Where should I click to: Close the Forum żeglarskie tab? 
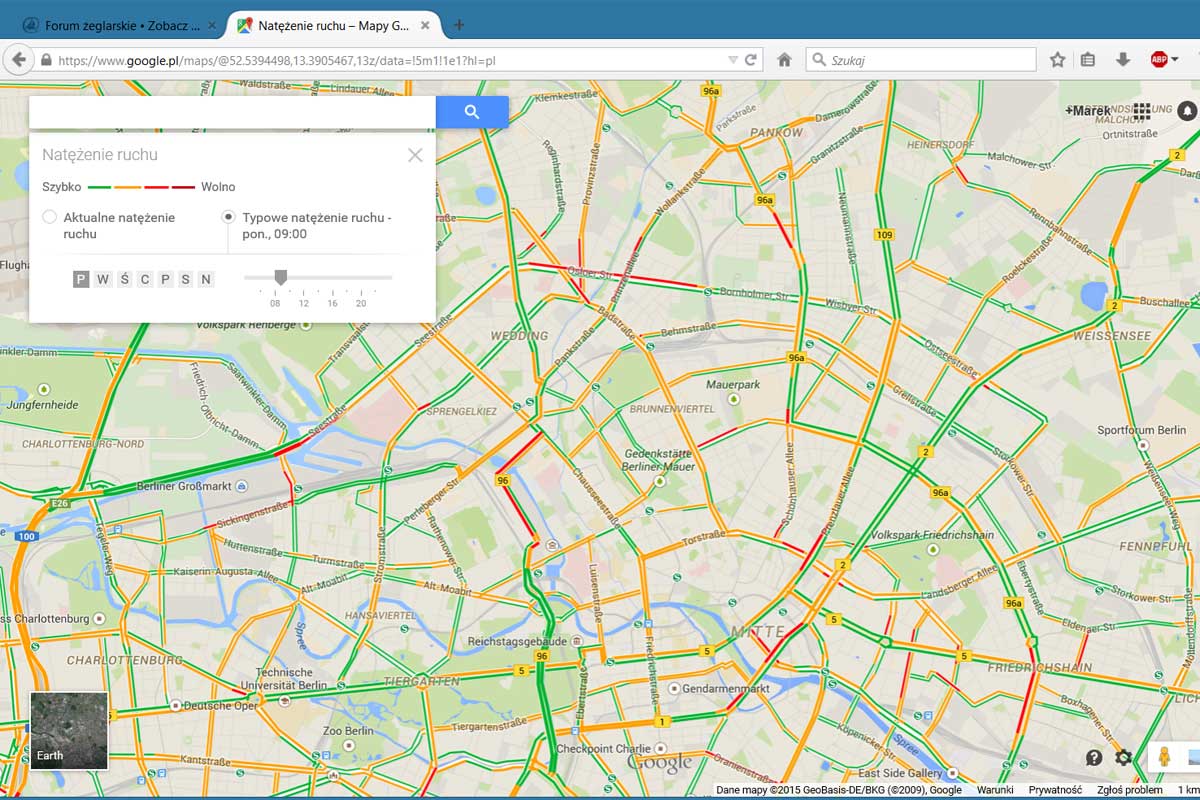(x=212, y=25)
